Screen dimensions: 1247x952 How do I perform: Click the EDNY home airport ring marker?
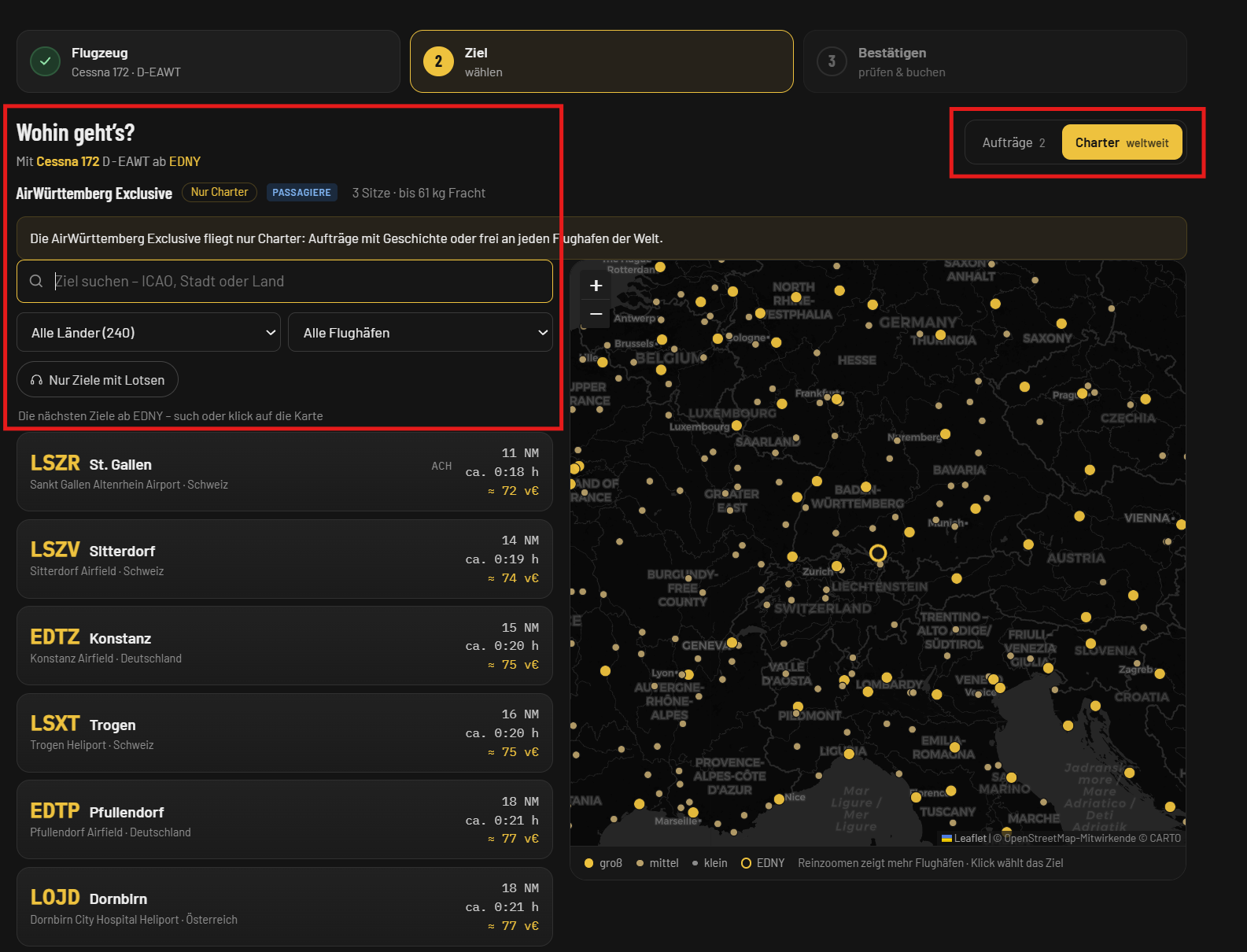click(x=878, y=553)
